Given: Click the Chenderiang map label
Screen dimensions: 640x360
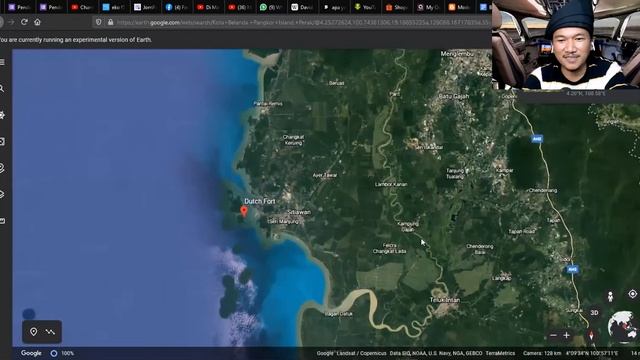Looking at the screenshot, I should click(542, 191).
